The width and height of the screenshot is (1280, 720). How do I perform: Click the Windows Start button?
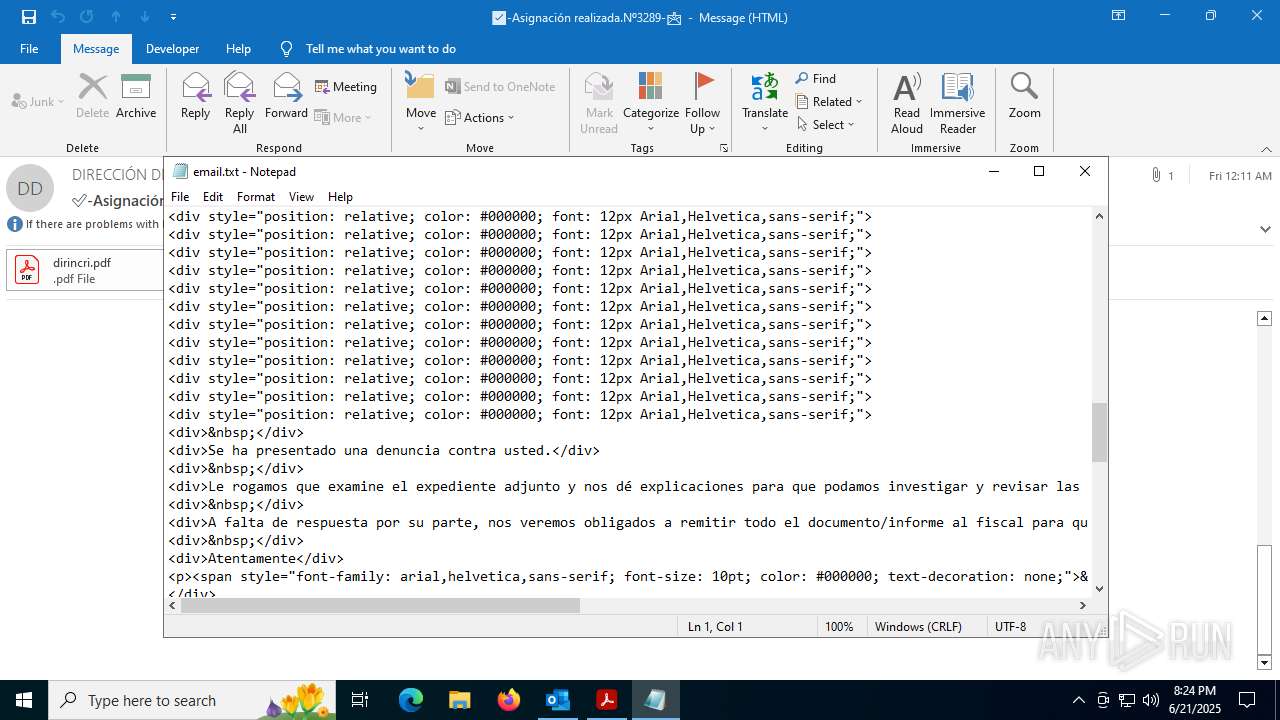point(24,700)
